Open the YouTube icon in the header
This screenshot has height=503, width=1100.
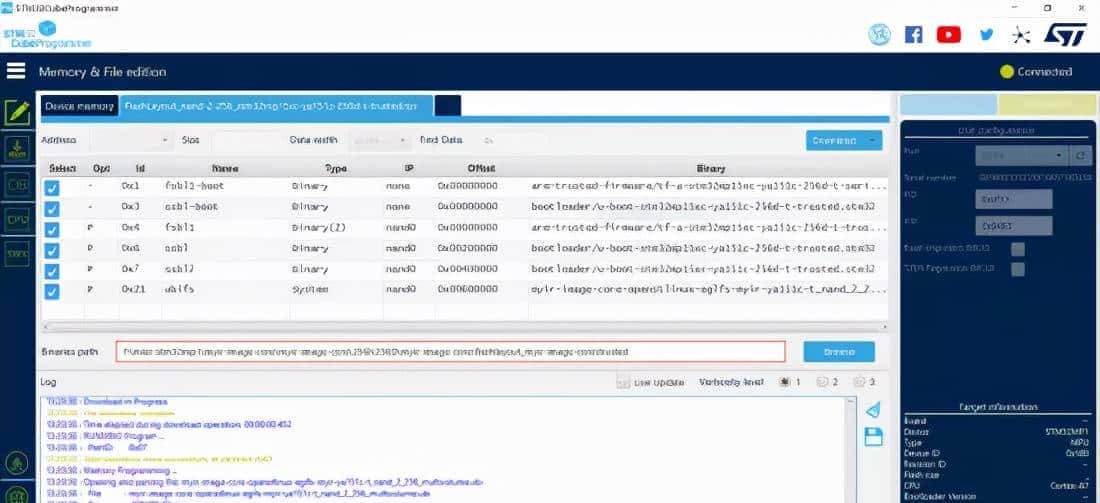948,34
